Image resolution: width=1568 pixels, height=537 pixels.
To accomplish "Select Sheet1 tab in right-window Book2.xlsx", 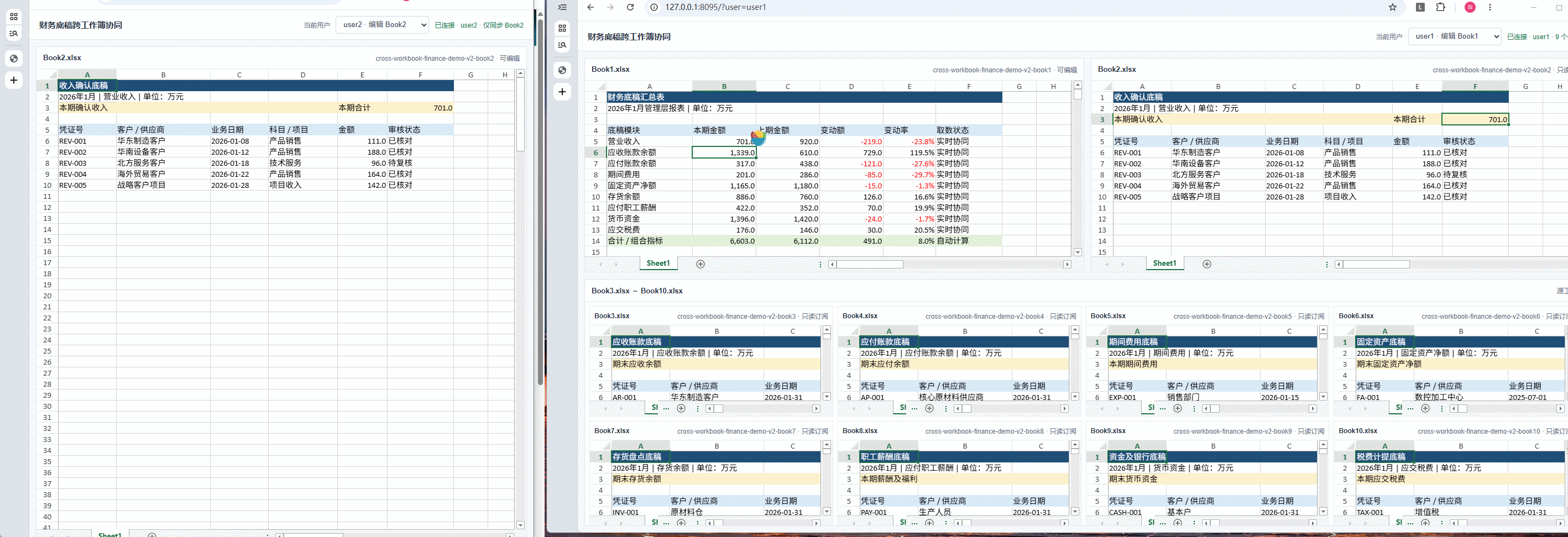I will coord(1164,264).
